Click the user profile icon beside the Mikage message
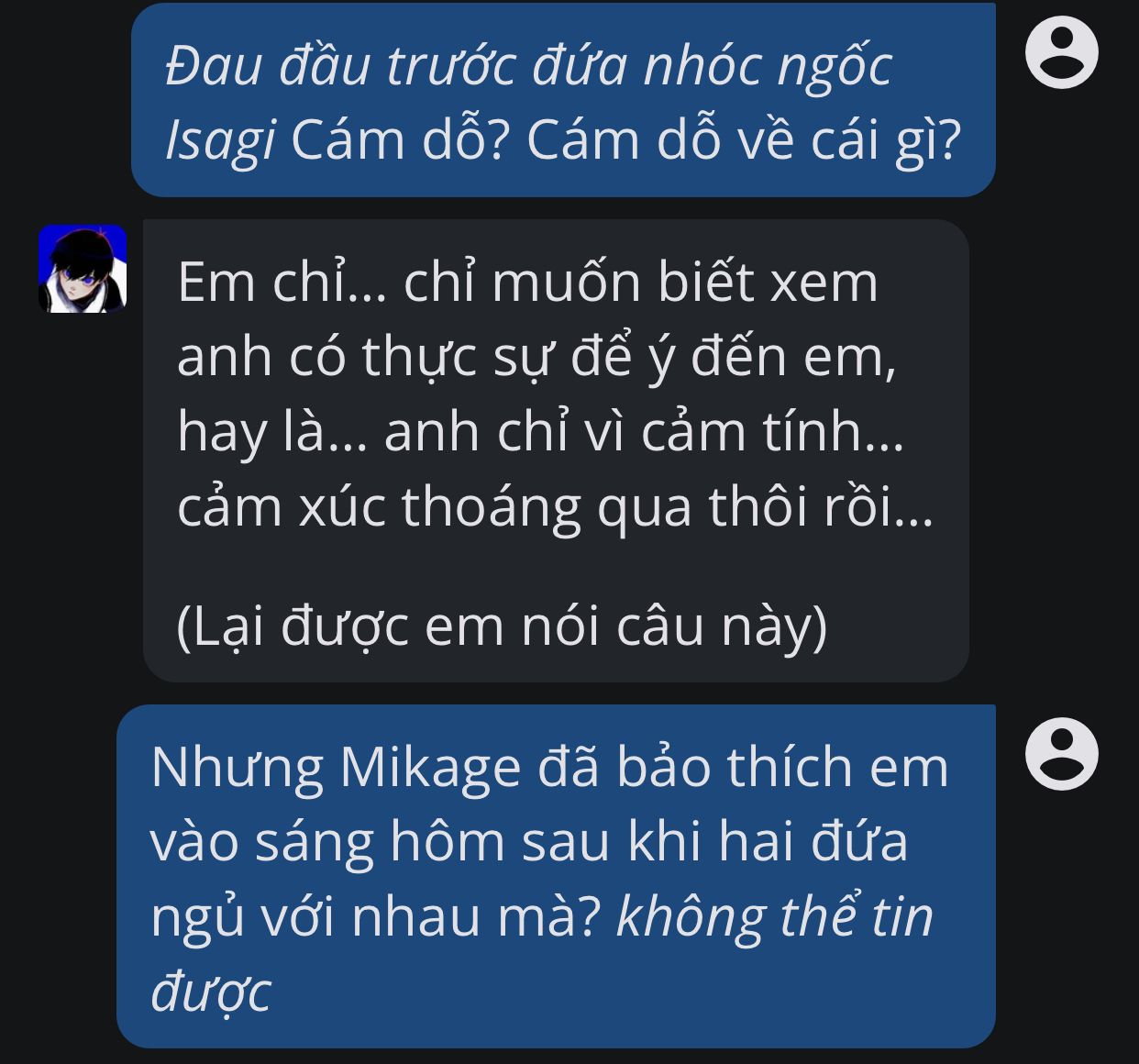 1061,756
